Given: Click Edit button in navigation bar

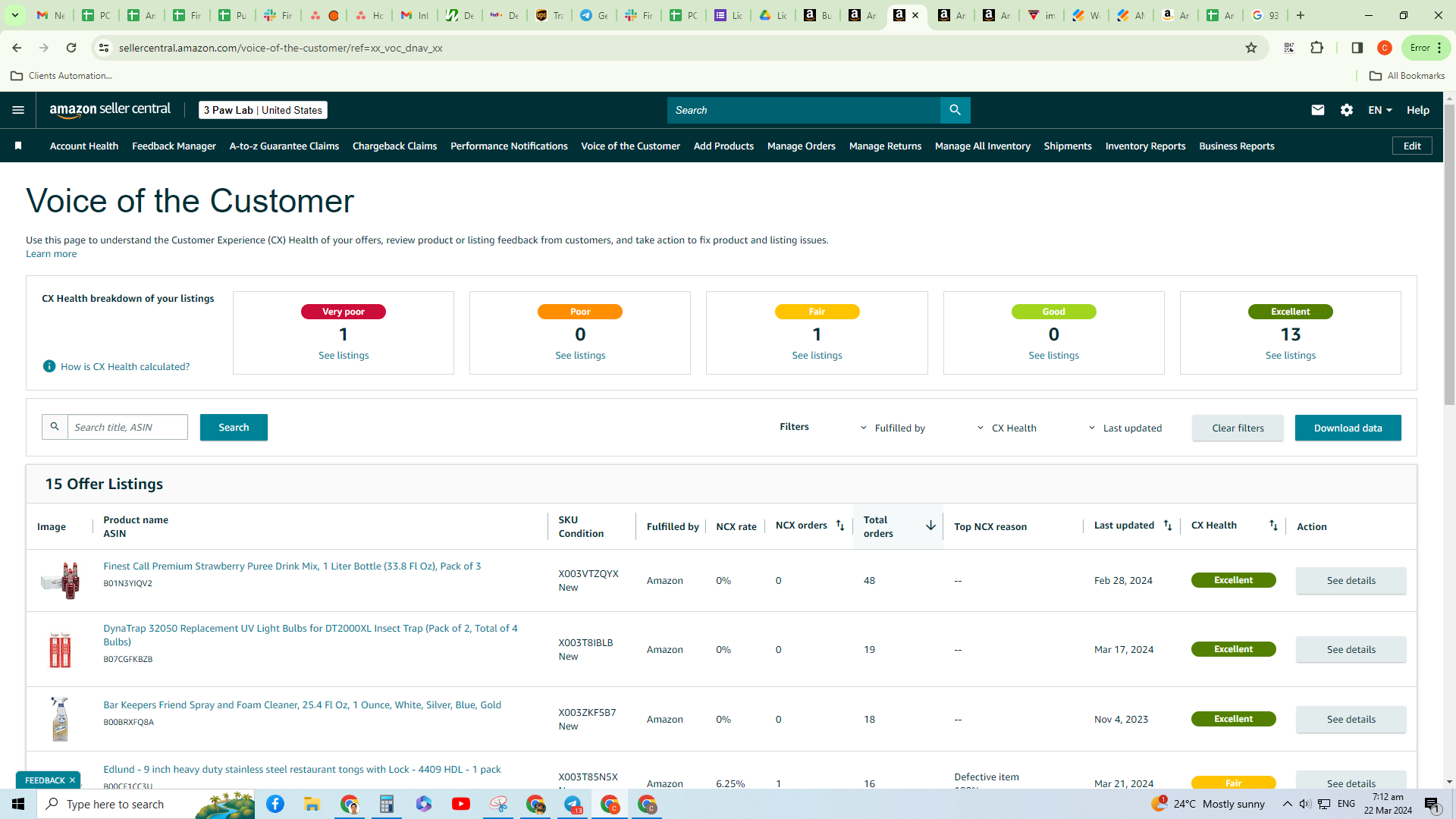Looking at the screenshot, I should (x=1412, y=146).
